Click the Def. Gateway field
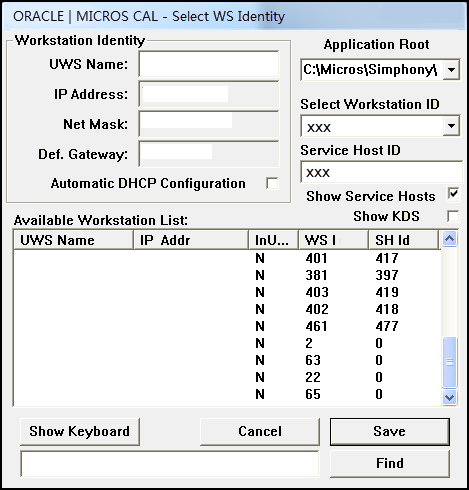The height and width of the screenshot is (490, 469). [x=209, y=154]
